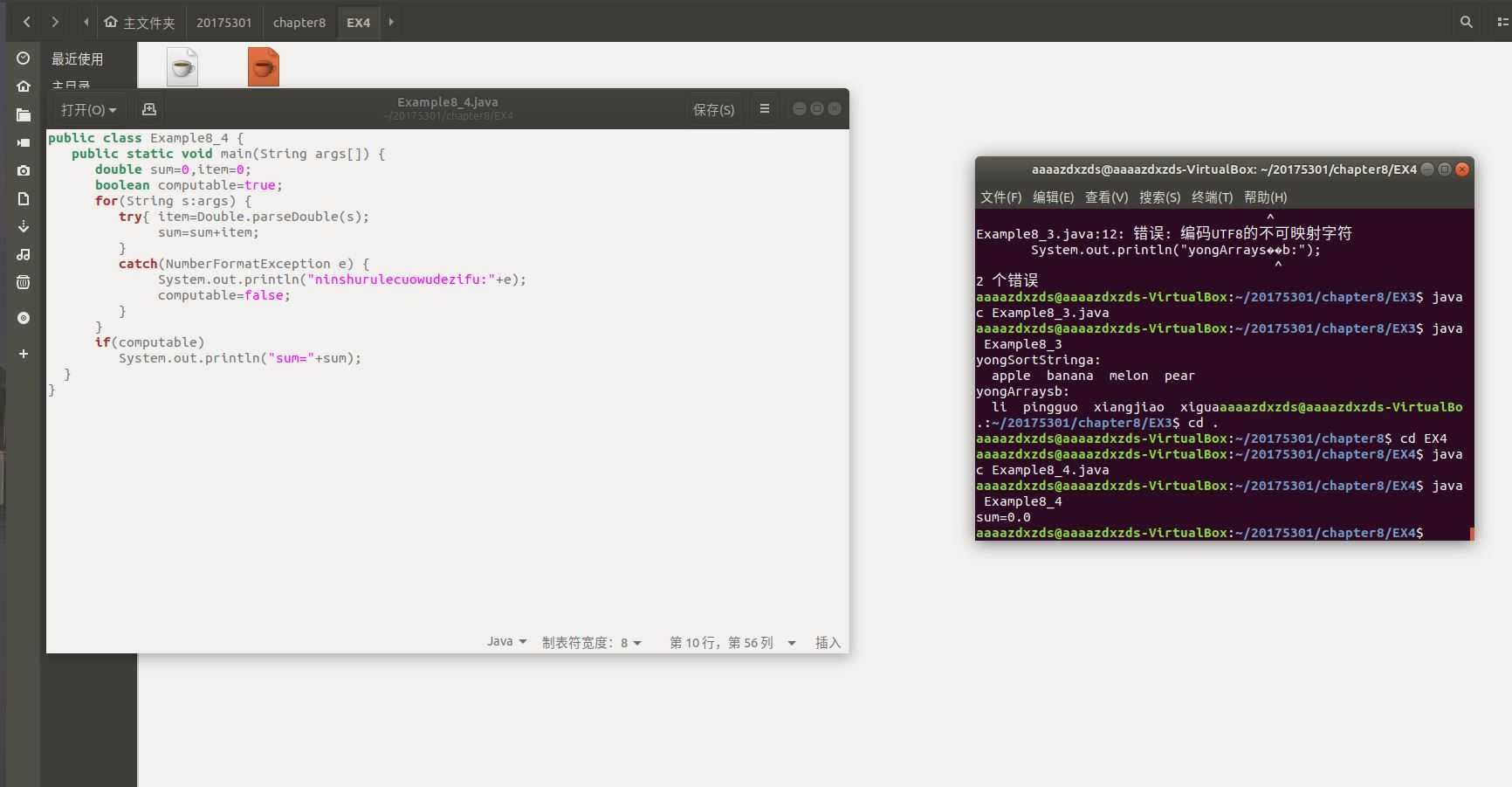Open the terminal 文件(F) menu
Image resolution: width=1512 pixels, height=787 pixels.
point(1000,197)
